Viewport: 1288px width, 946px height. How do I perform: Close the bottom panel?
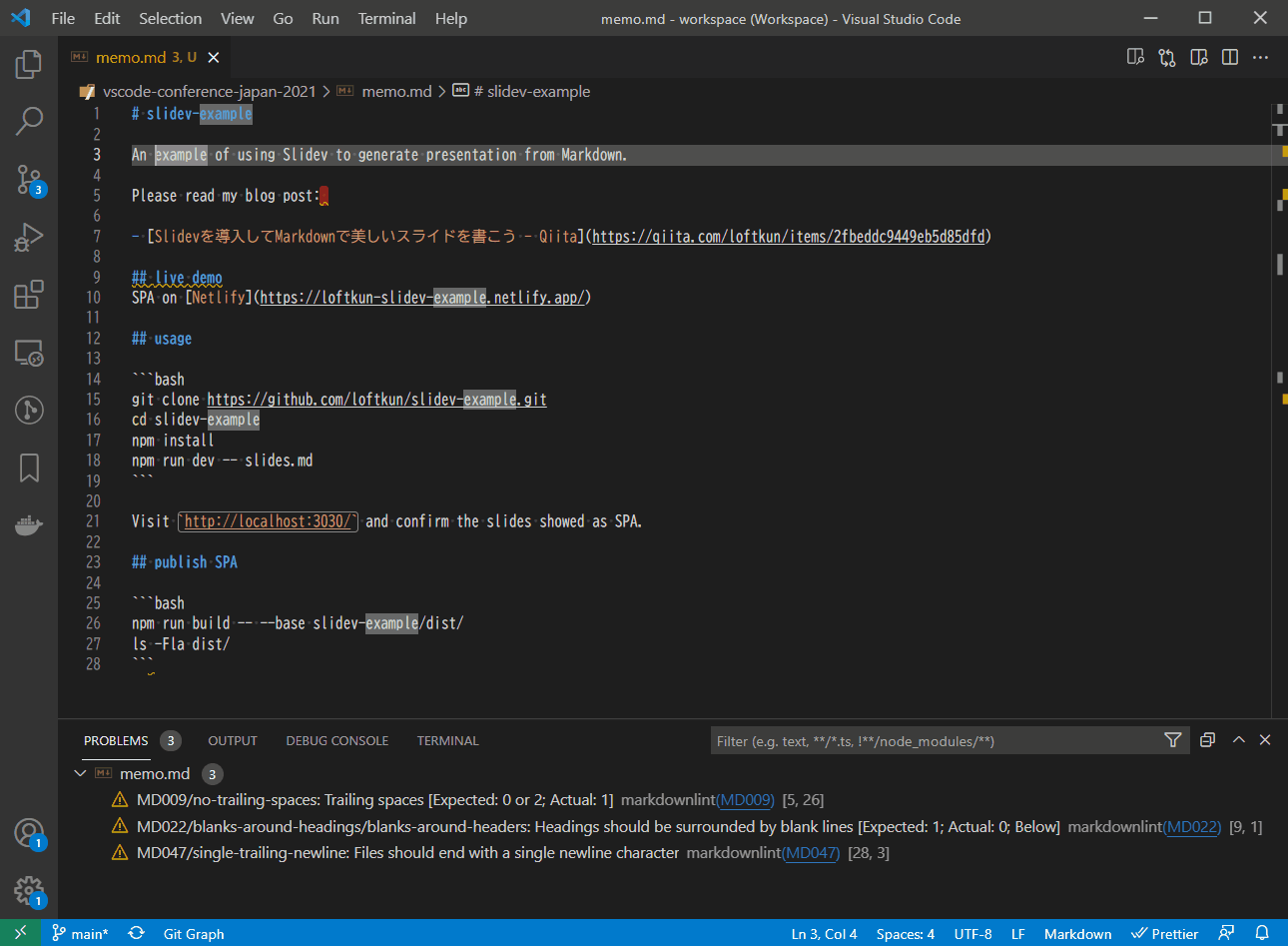coord(1265,740)
